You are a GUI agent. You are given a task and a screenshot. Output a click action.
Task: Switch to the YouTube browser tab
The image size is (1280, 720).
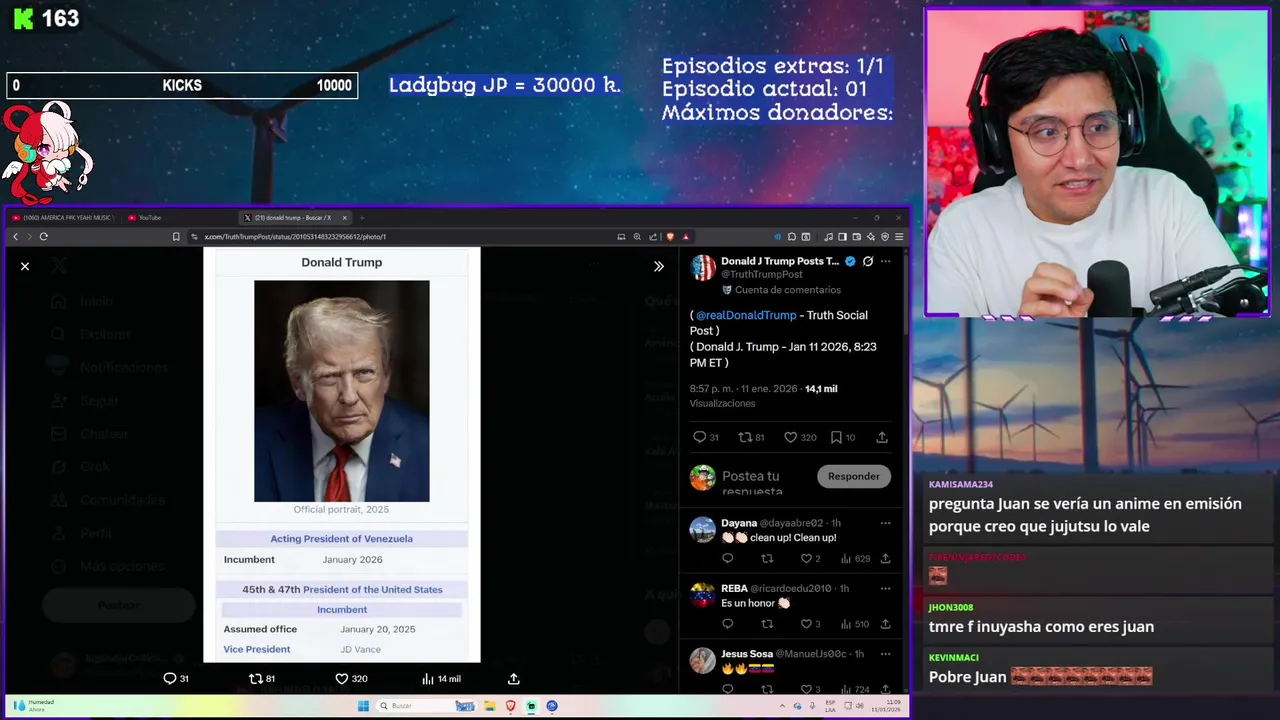(x=150, y=218)
